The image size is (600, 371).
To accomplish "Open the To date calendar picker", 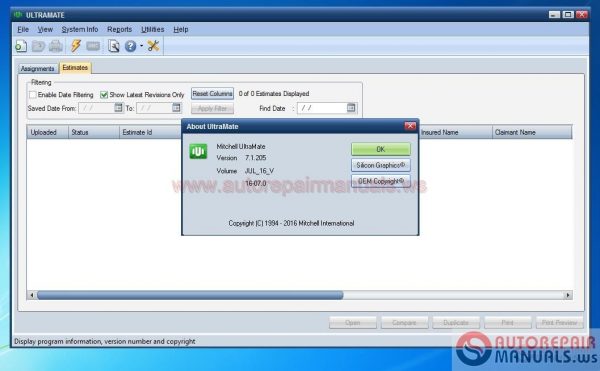I will tap(176, 108).
